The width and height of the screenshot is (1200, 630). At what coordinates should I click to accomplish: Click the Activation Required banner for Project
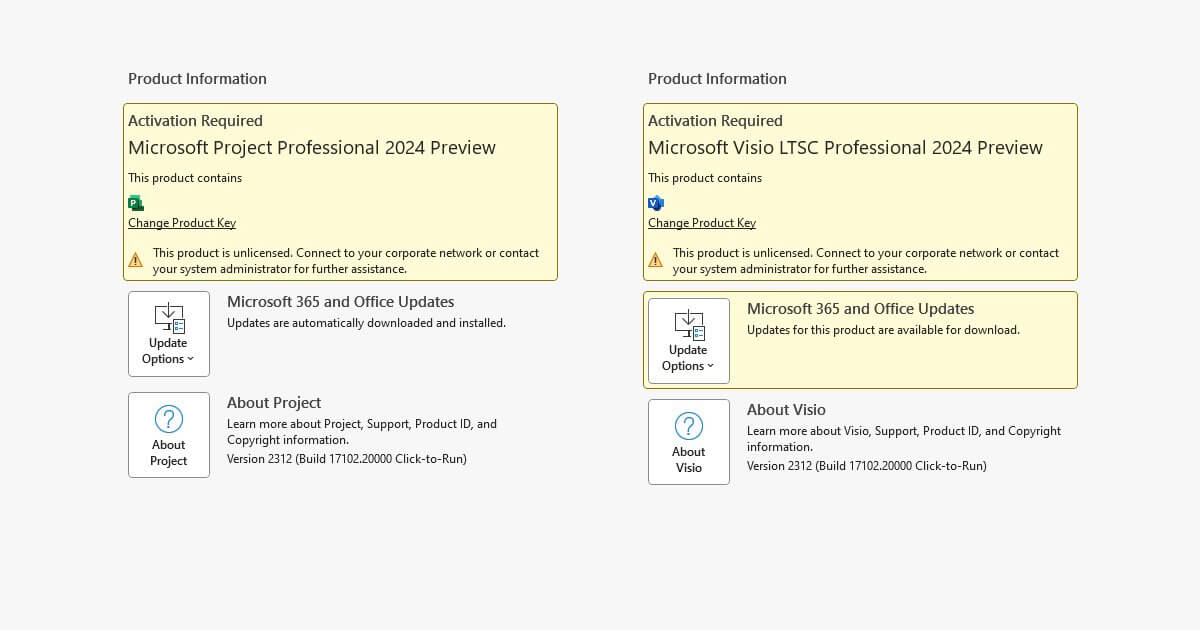point(195,120)
